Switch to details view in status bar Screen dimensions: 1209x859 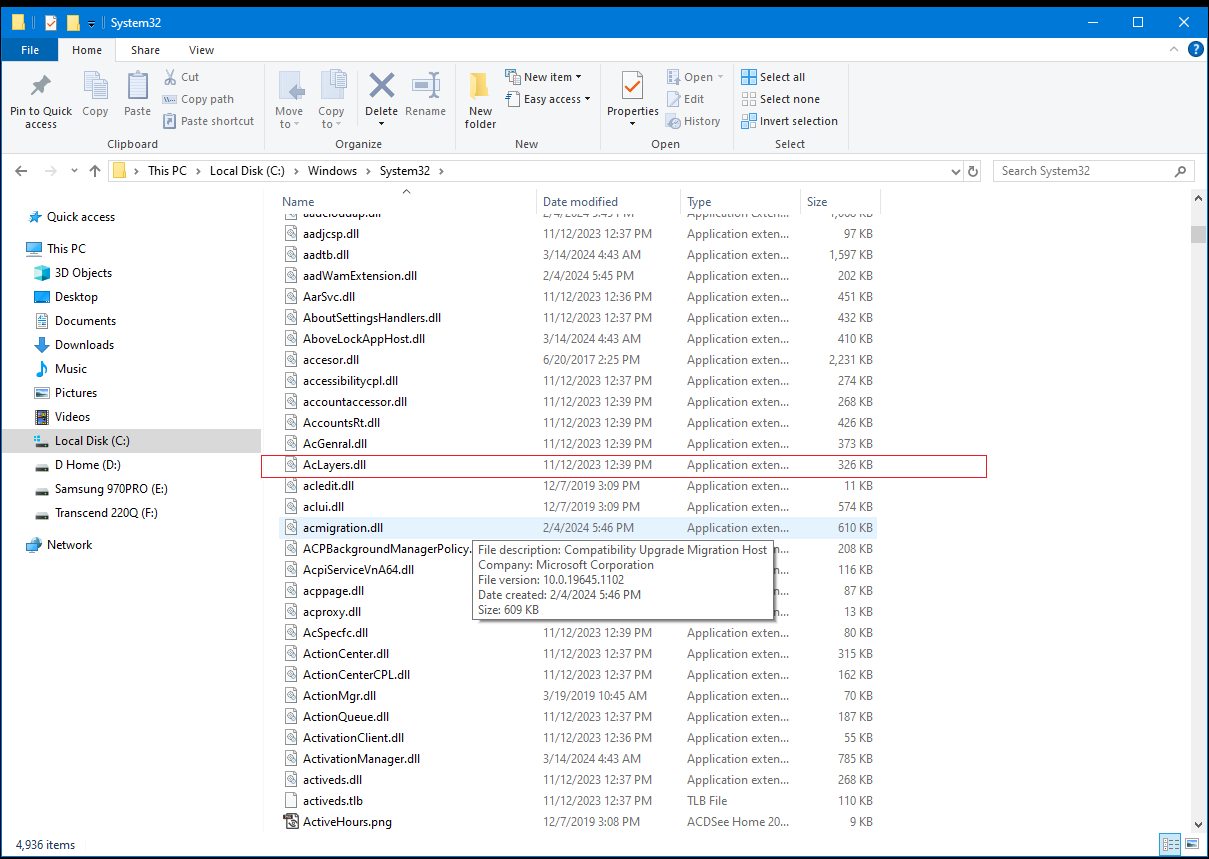1168,845
